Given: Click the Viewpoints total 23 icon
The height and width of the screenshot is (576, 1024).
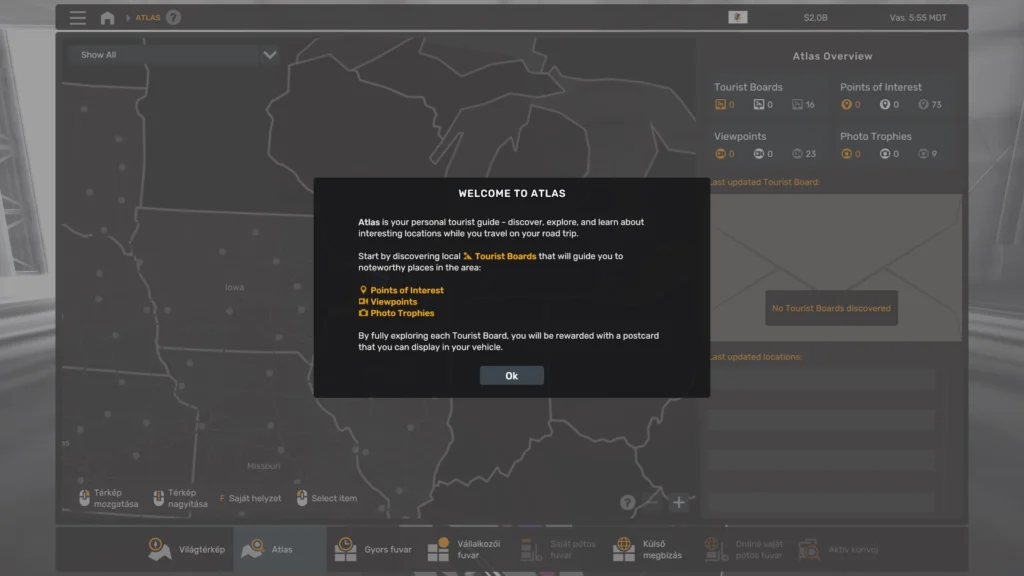Looking at the screenshot, I should (x=797, y=154).
